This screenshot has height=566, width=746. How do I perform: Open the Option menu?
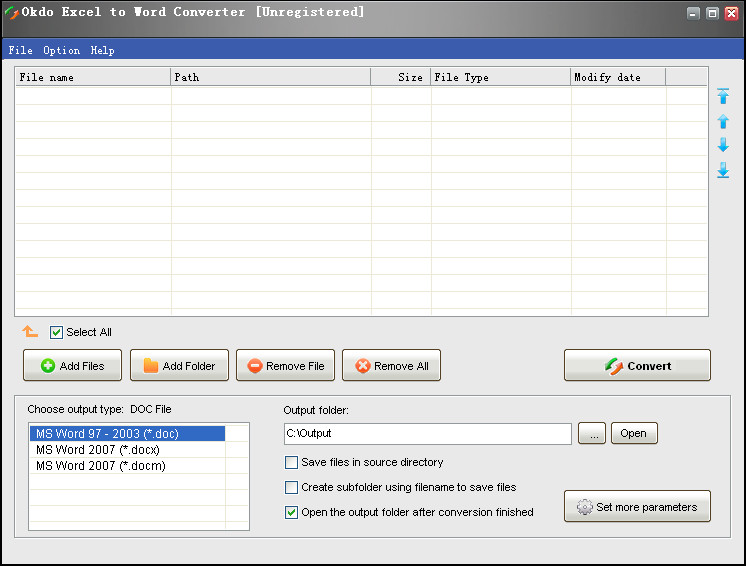pos(61,50)
